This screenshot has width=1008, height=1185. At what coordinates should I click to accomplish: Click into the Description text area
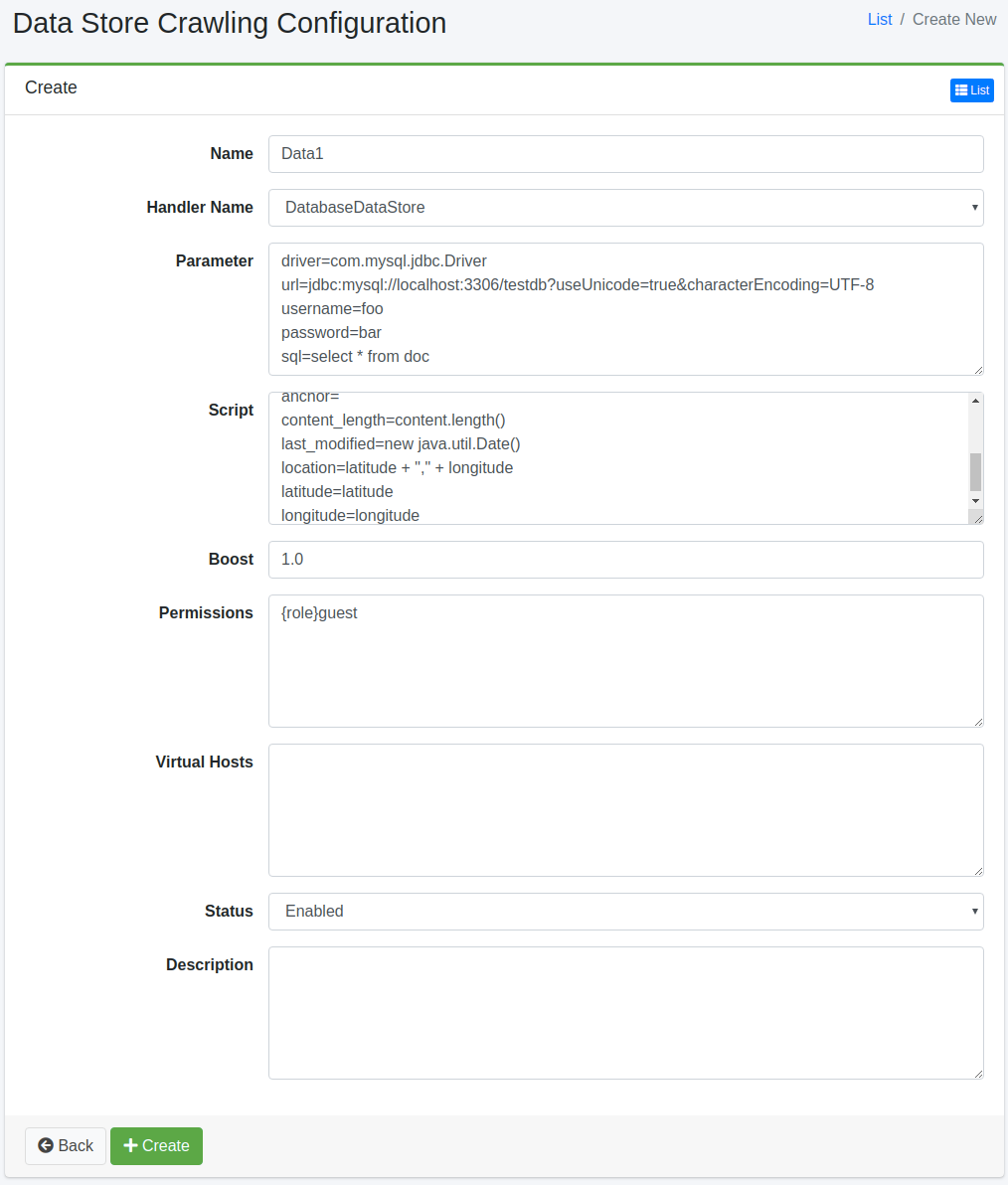pyautogui.click(x=625, y=1013)
